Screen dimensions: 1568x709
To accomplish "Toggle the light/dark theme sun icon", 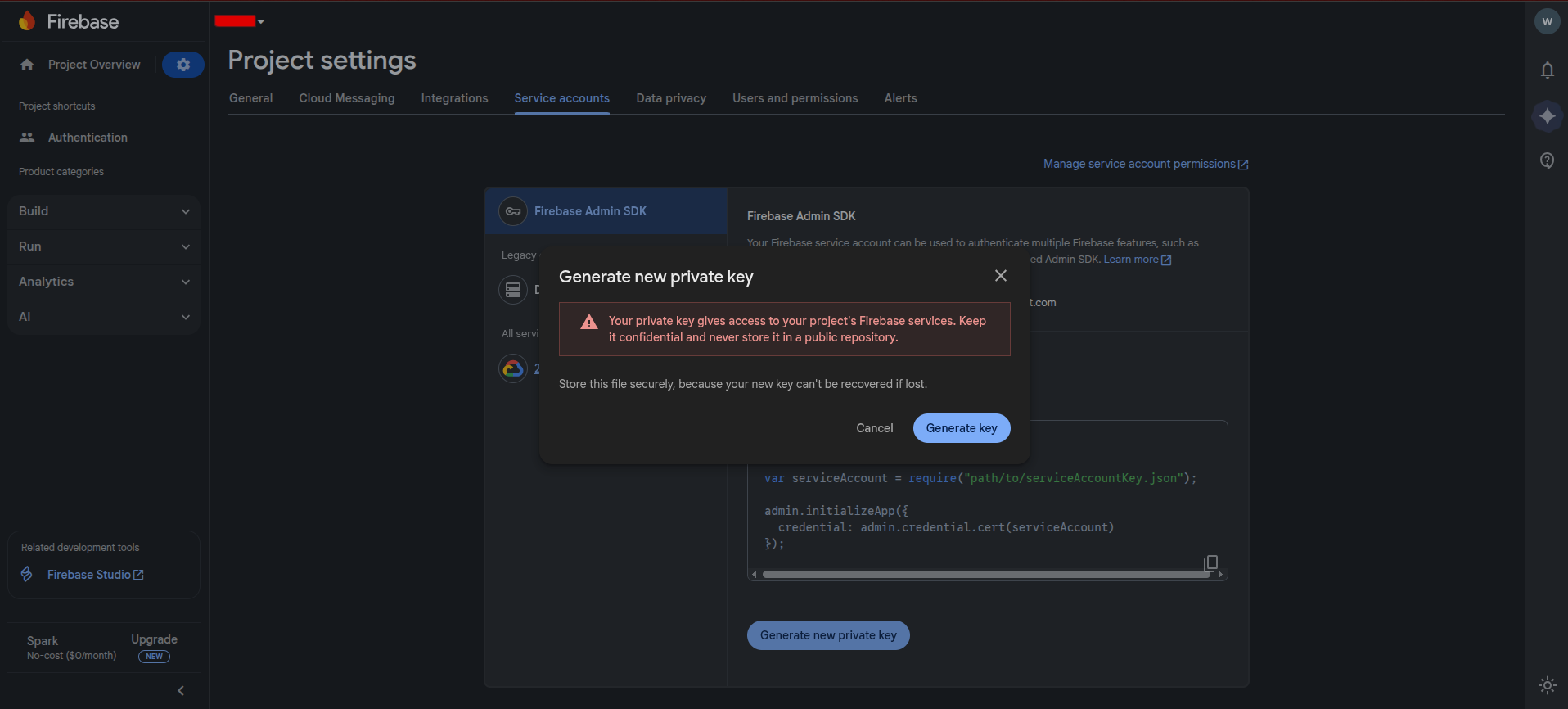I will click(x=1547, y=684).
